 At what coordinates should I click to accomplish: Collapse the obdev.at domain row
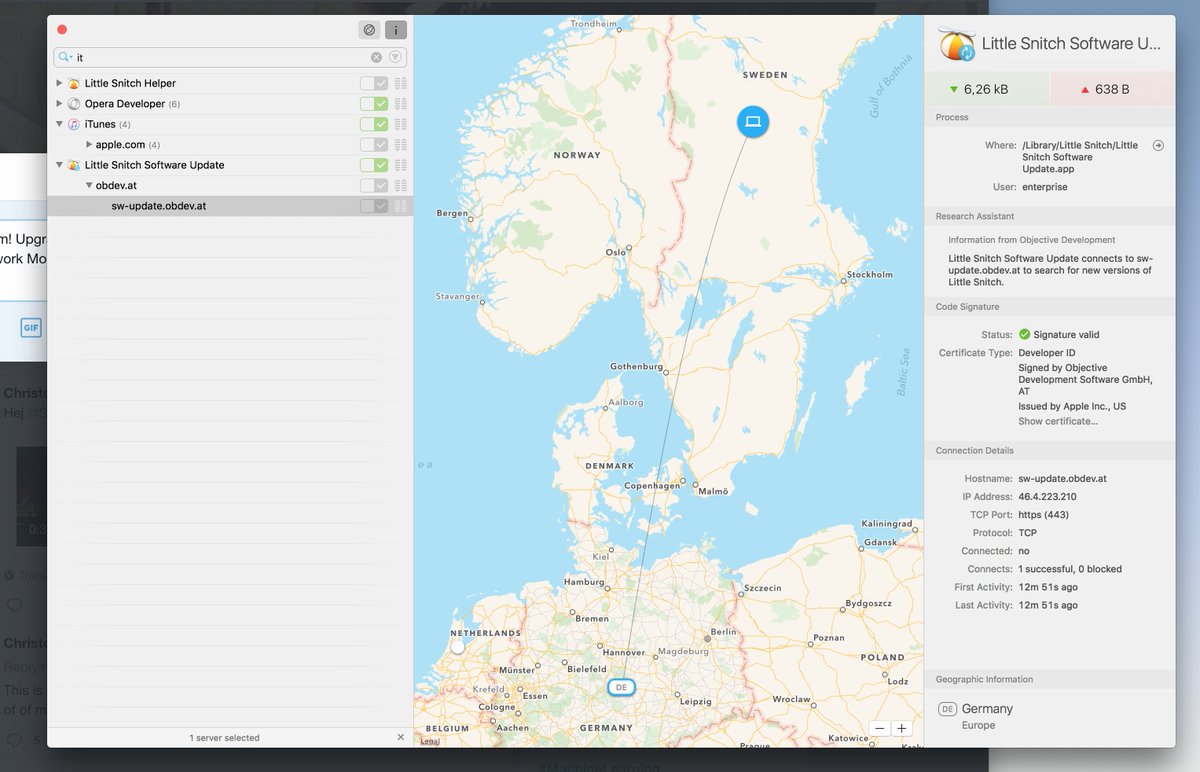click(x=89, y=185)
